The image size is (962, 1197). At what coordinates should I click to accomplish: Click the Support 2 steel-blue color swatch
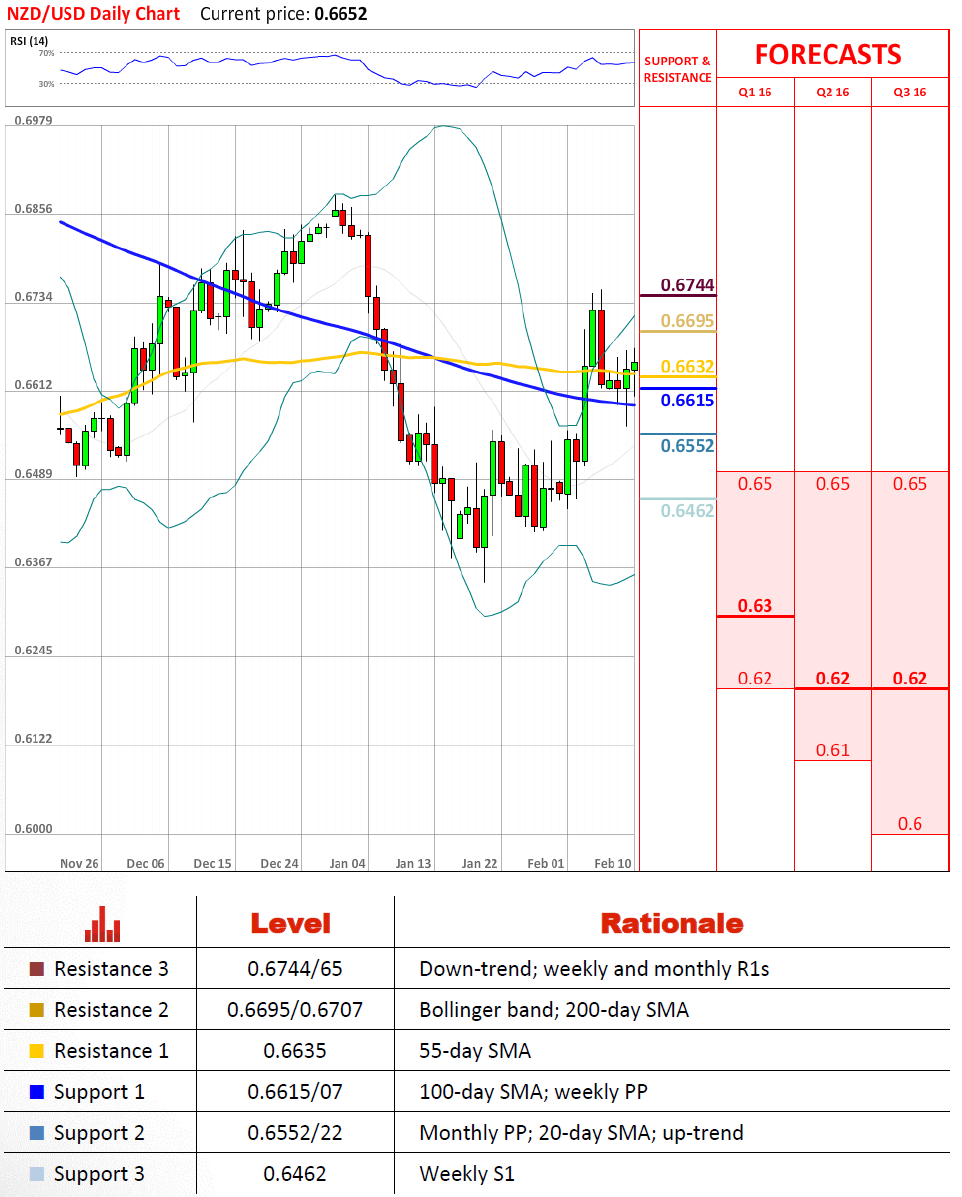click(37, 1133)
